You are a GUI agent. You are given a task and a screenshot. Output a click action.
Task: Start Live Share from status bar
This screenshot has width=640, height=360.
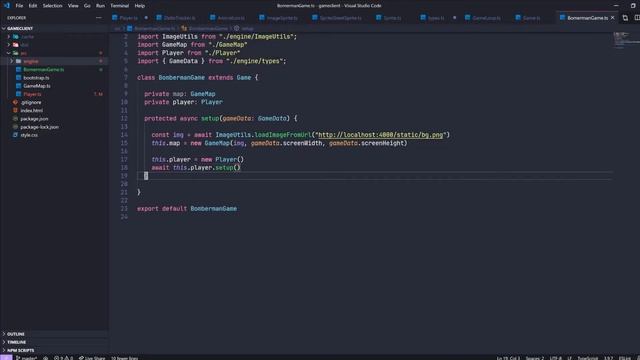coord(92,358)
